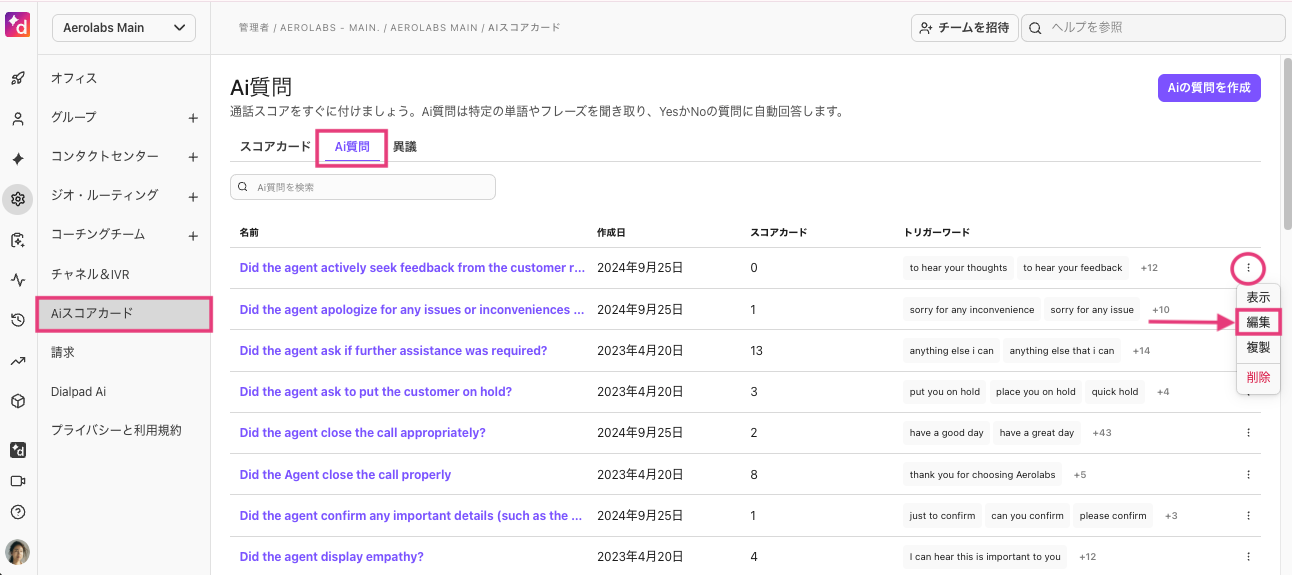Open the help question mark icon

tap(17, 512)
